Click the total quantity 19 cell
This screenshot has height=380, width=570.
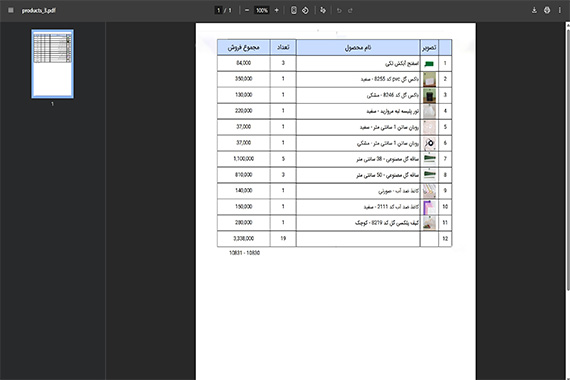point(283,239)
